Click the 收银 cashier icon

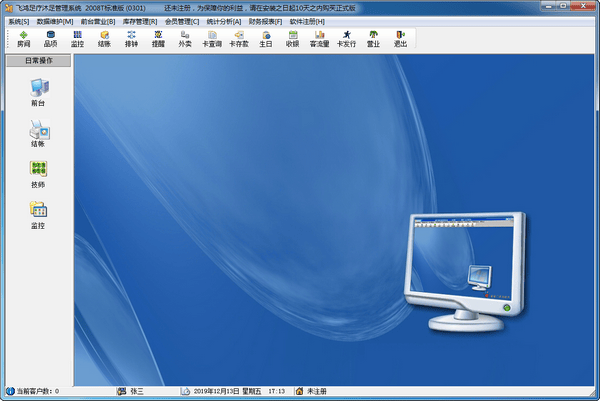coord(292,39)
